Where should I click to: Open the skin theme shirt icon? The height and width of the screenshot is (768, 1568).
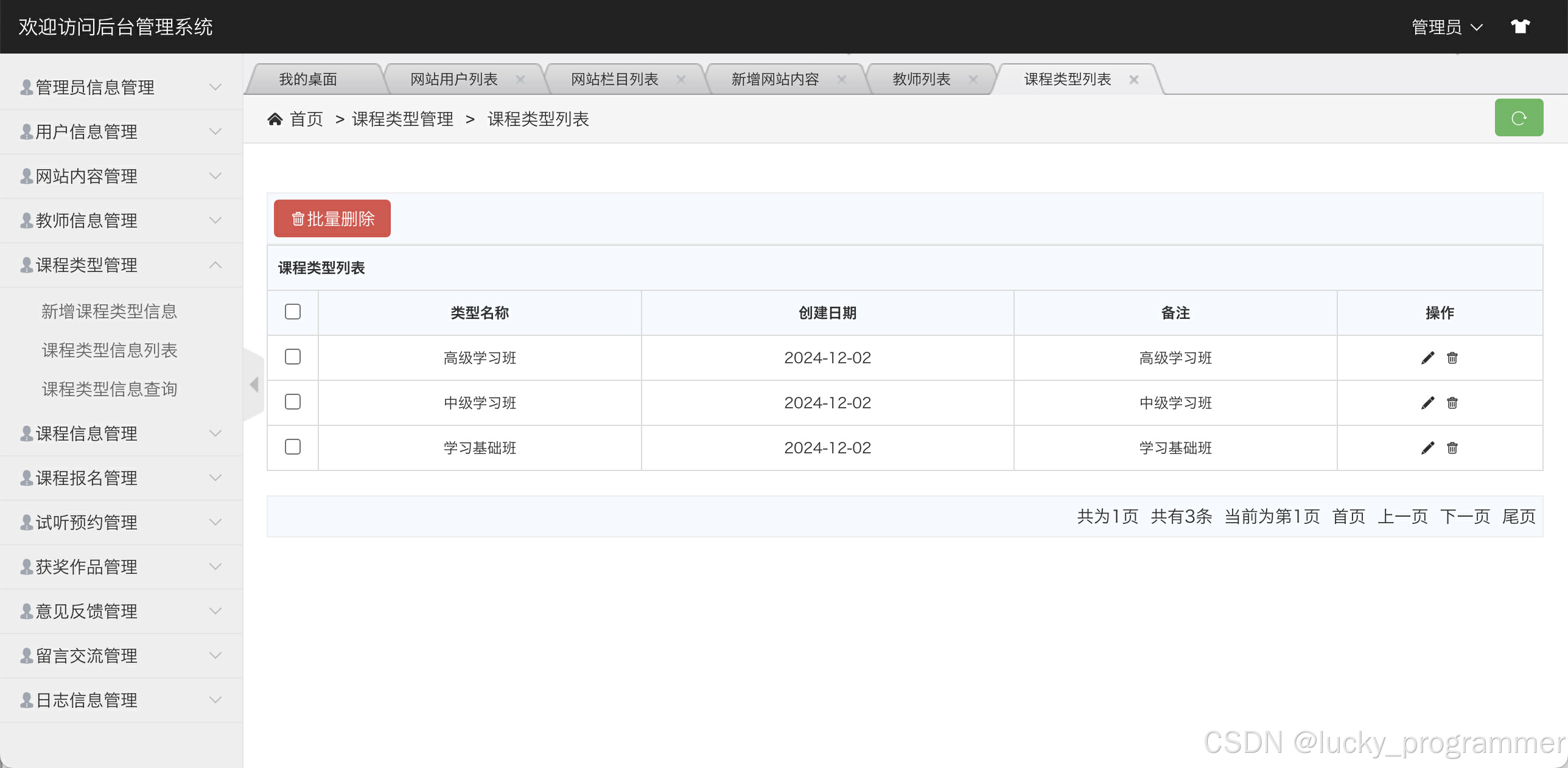tap(1520, 27)
